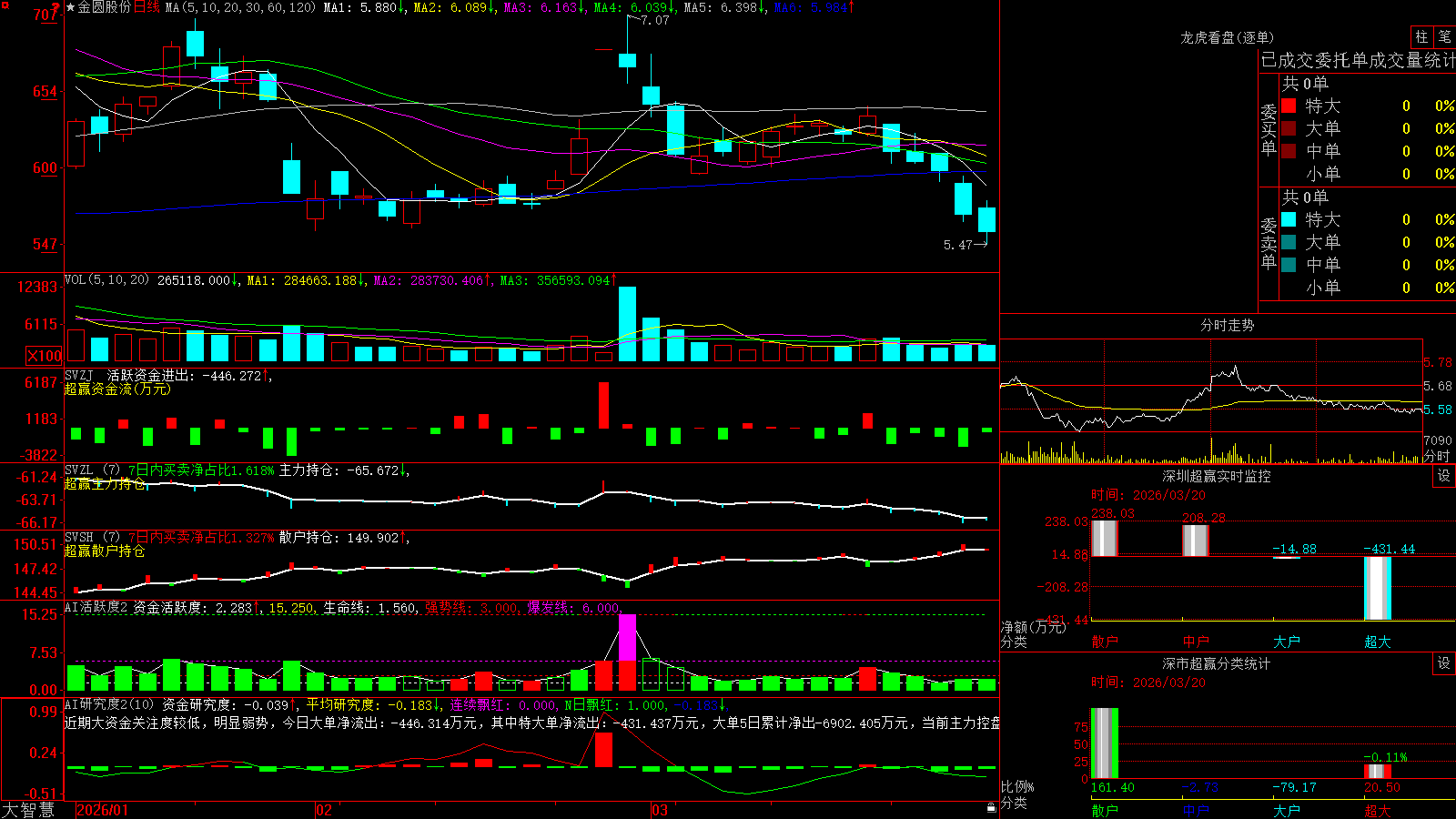Click the 深市超赢分类统计 panel title

point(1217,663)
